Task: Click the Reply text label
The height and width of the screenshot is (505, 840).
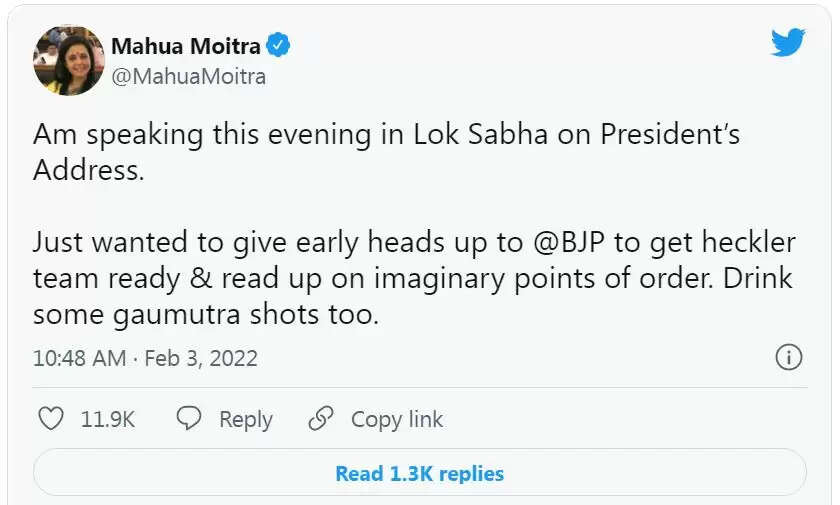Action: (x=246, y=419)
